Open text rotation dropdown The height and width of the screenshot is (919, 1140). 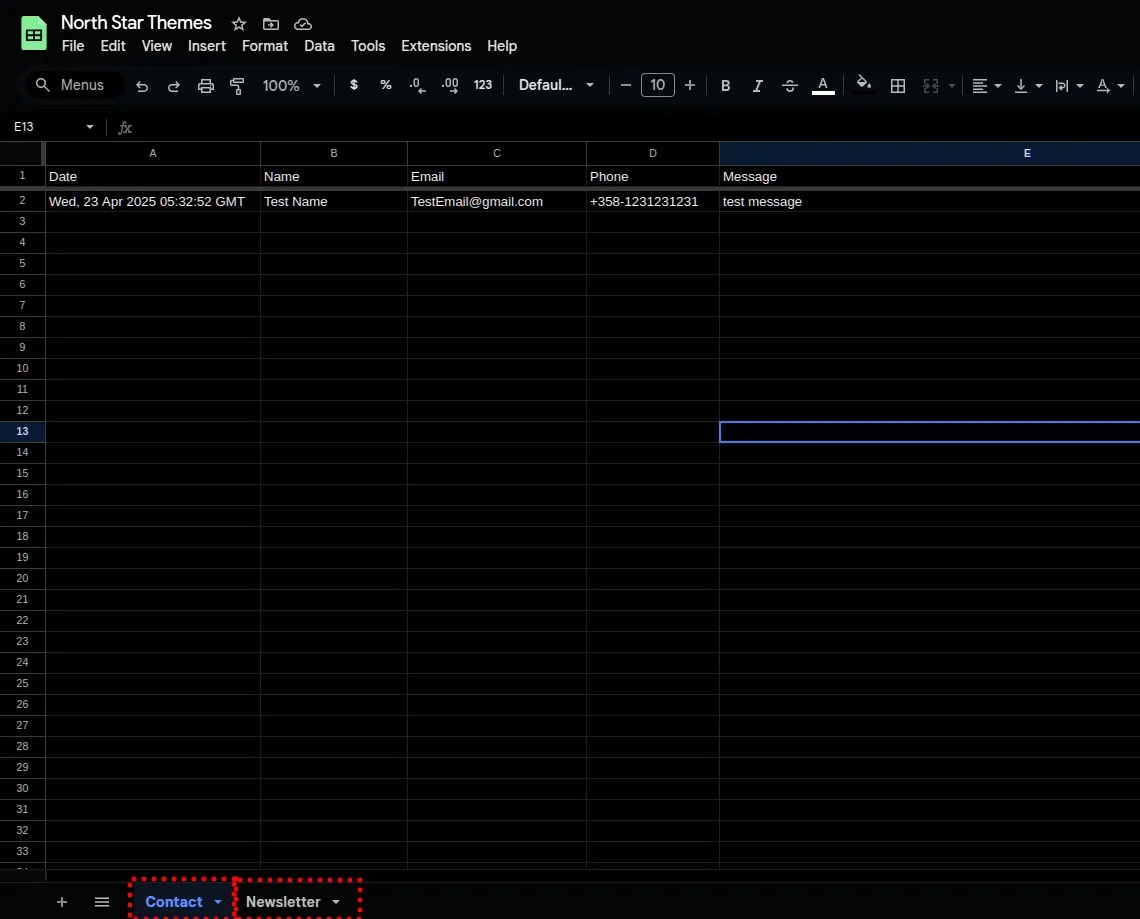click(x=1110, y=86)
